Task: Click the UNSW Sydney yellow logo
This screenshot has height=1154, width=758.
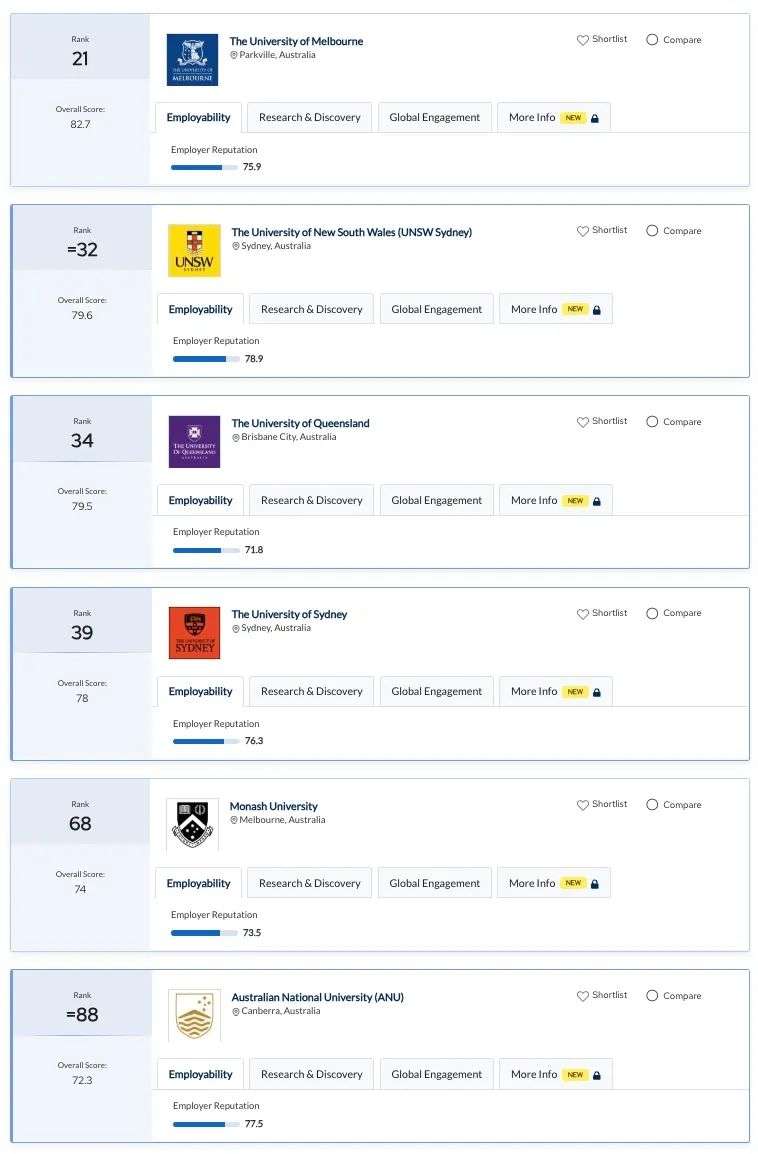Action: click(194, 251)
